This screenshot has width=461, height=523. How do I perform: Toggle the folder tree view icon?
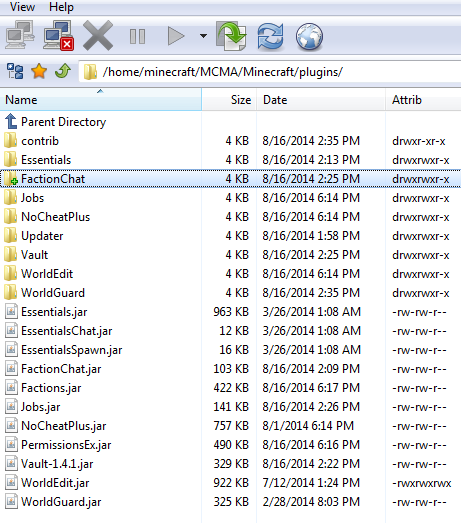tap(15, 71)
